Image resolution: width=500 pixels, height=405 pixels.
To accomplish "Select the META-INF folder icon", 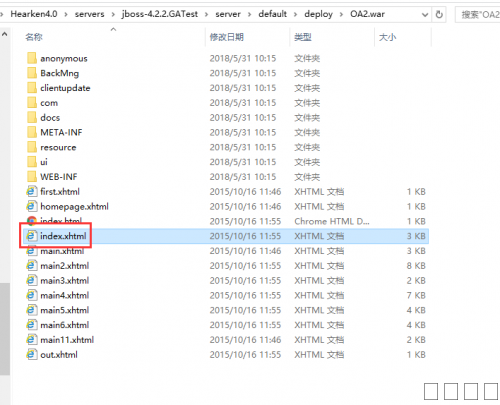I will click(32, 132).
